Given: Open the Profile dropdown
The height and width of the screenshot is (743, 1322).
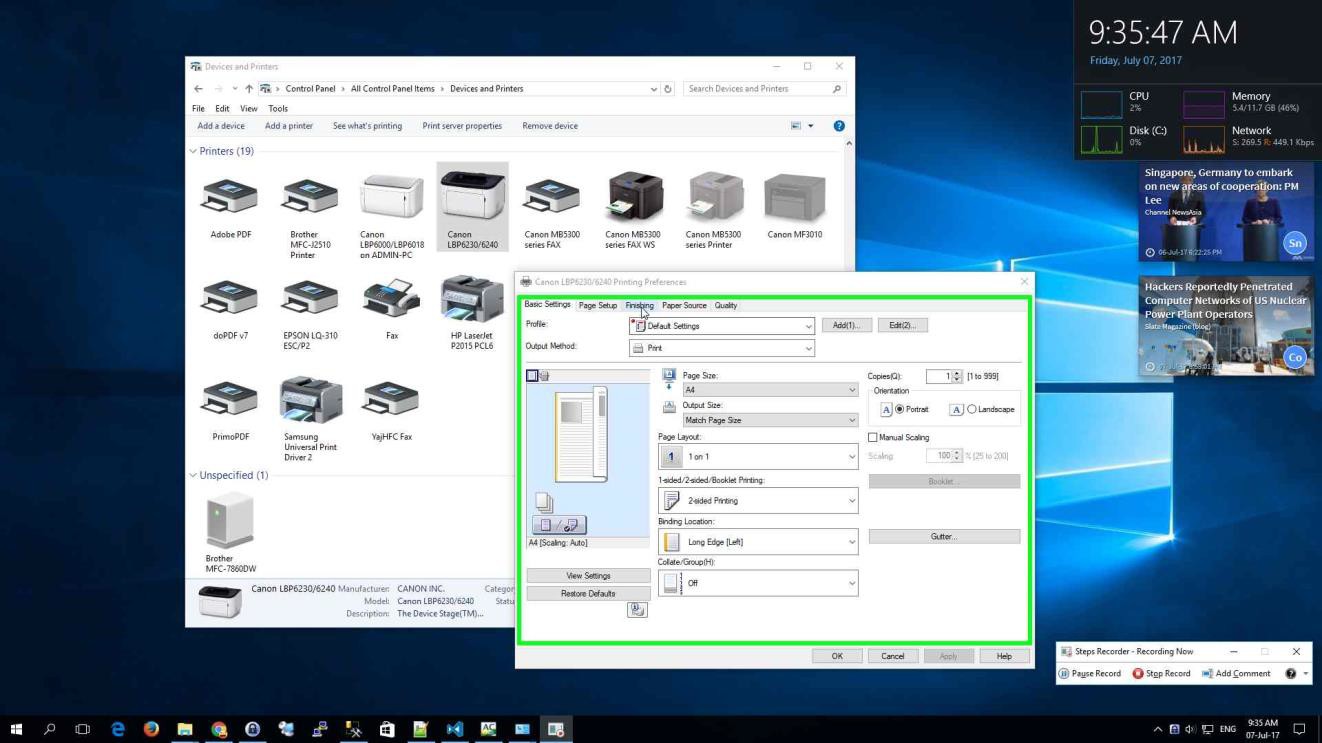Looking at the screenshot, I should [722, 326].
